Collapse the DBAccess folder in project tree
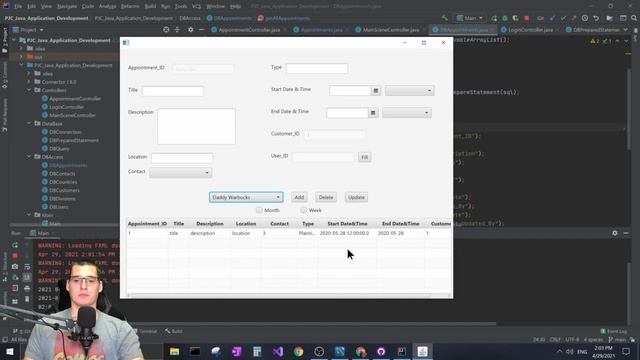640x360 pixels. [29, 157]
